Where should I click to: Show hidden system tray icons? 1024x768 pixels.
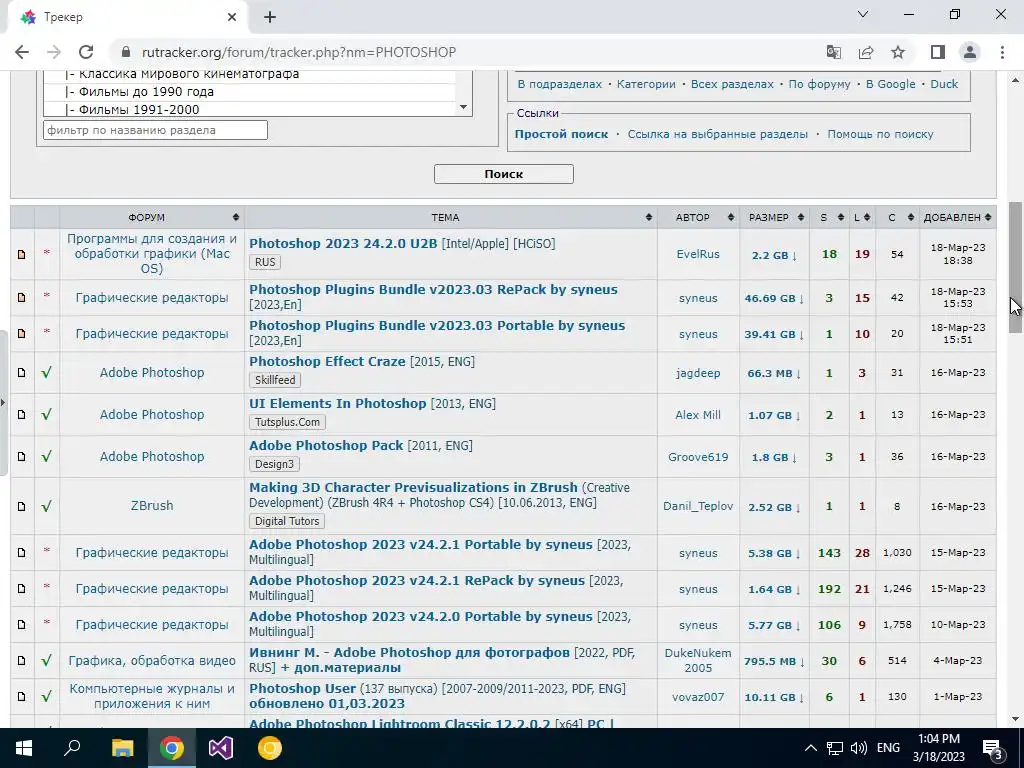(810, 748)
